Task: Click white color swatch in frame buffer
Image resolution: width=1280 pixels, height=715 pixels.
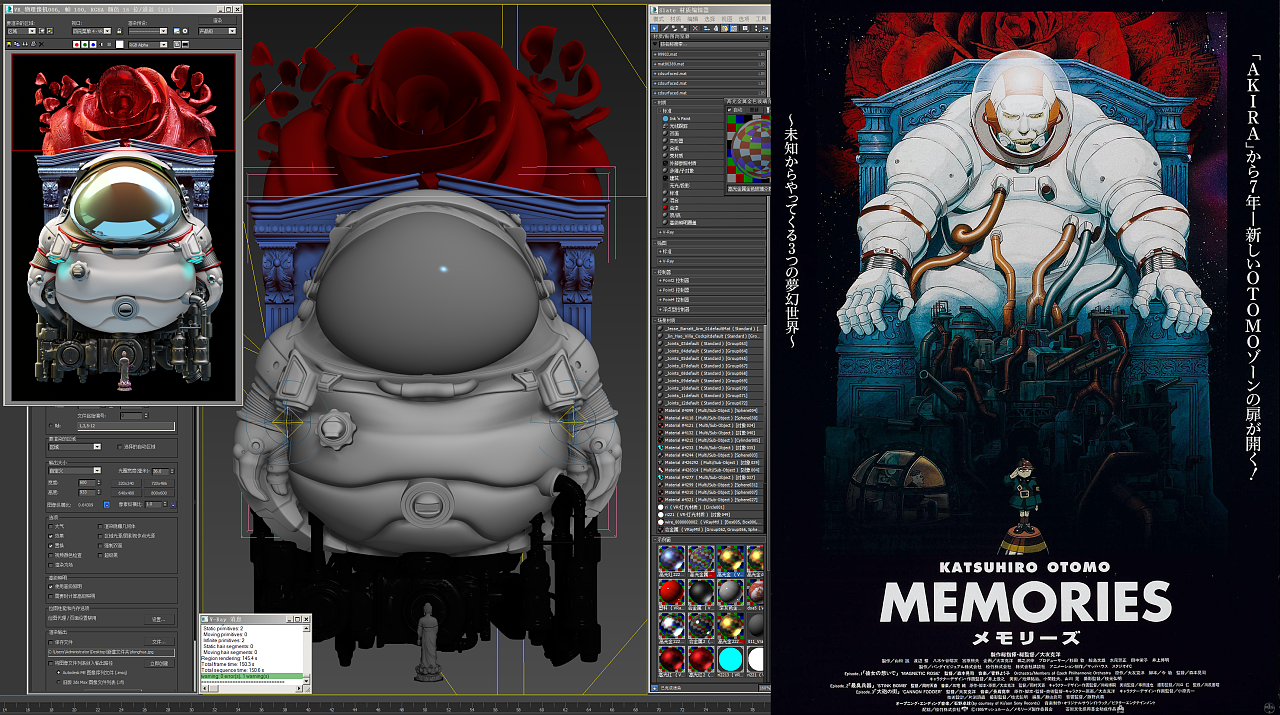Action: pos(120,44)
